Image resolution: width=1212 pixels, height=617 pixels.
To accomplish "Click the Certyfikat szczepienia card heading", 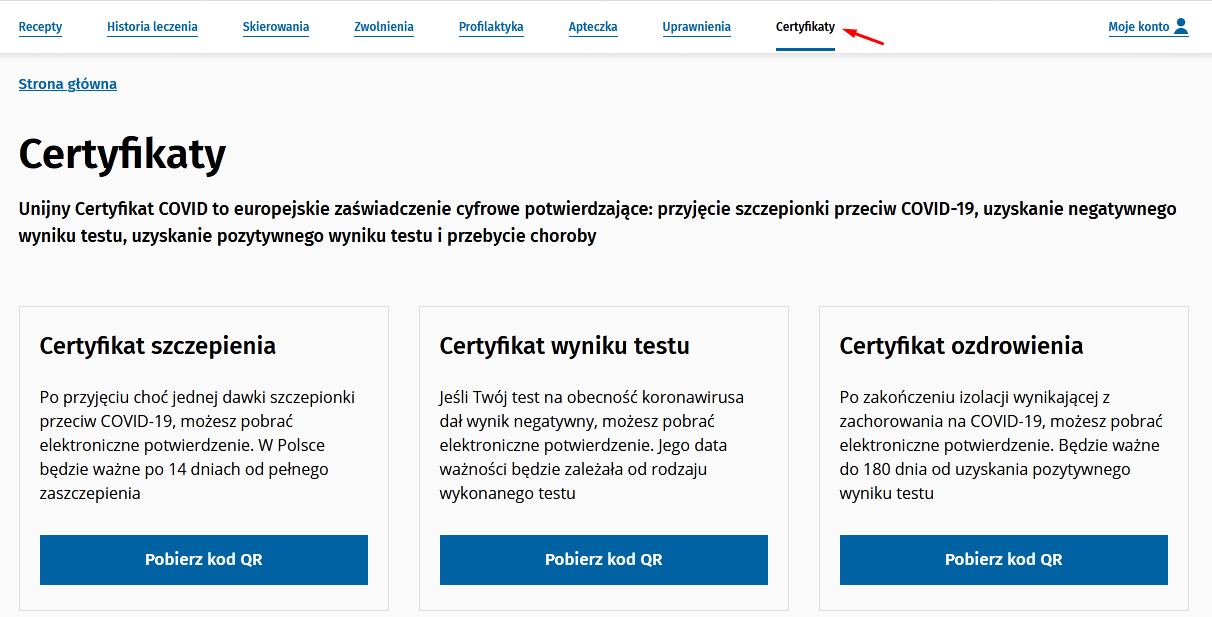I will [x=158, y=346].
